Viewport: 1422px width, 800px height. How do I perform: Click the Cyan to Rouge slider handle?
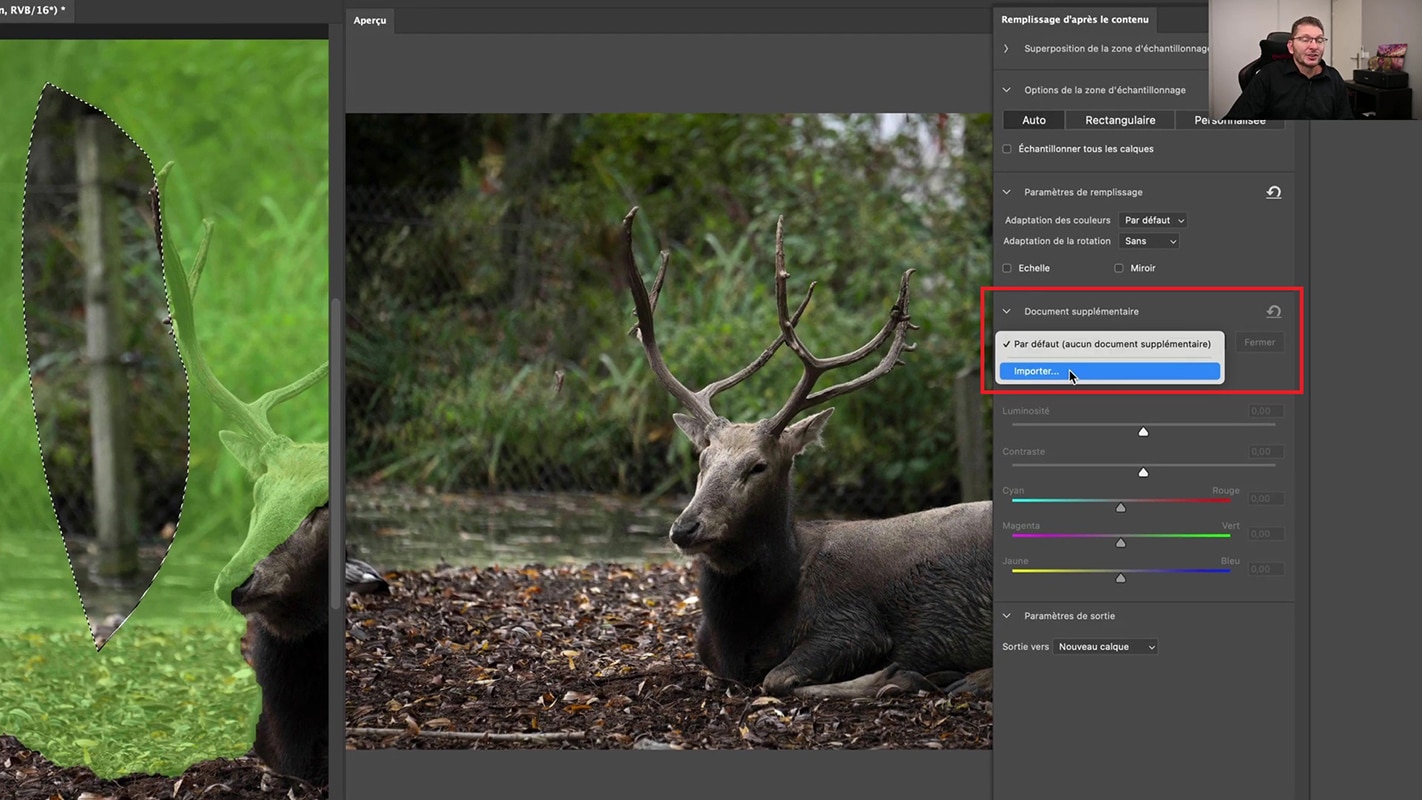tap(1121, 508)
